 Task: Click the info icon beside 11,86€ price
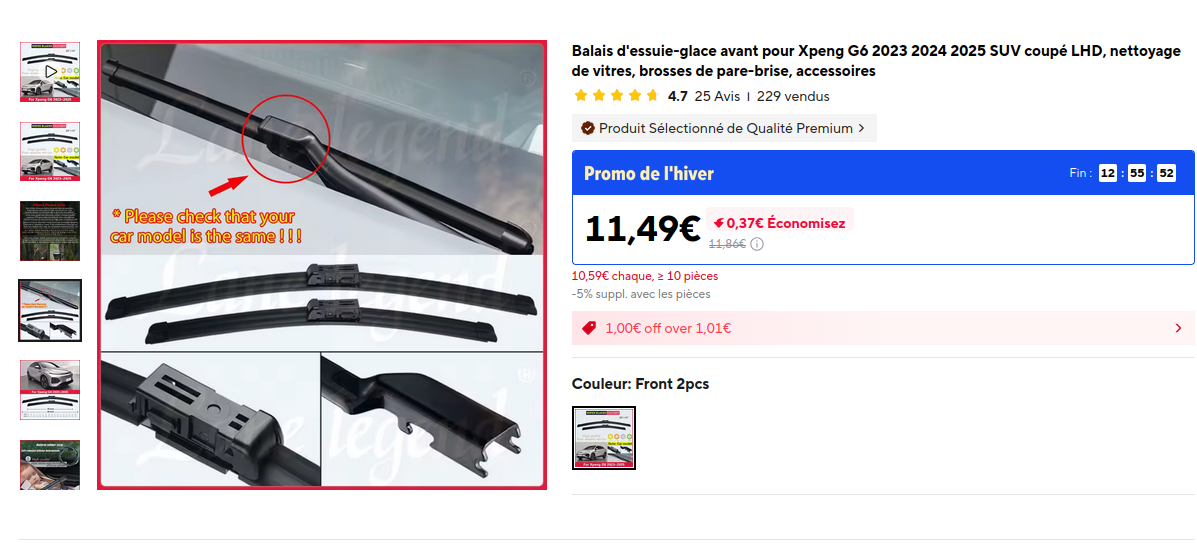tap(757, 244)
